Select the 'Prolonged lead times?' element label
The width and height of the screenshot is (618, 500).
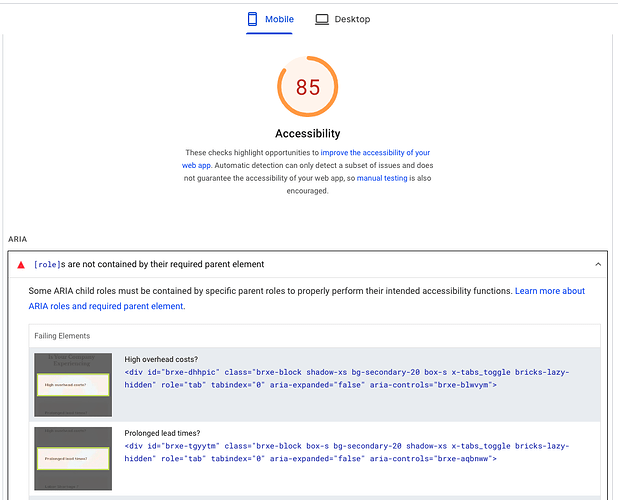click(x=161, y=434)
